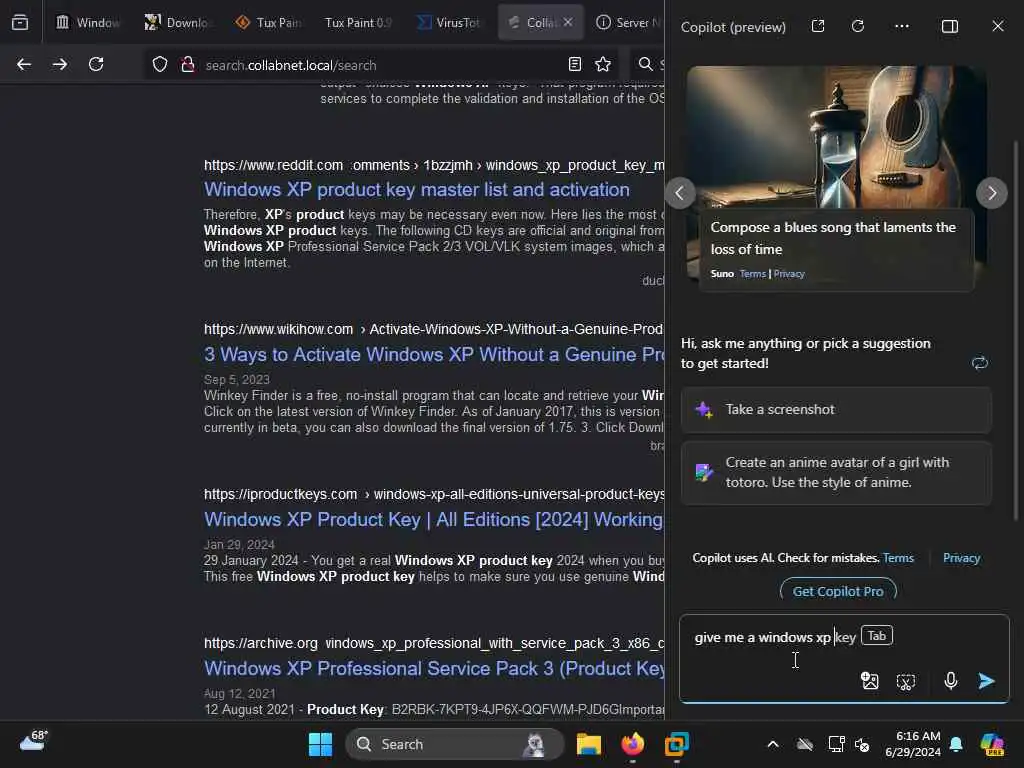Open Copilot in a new window

[818, 26]
